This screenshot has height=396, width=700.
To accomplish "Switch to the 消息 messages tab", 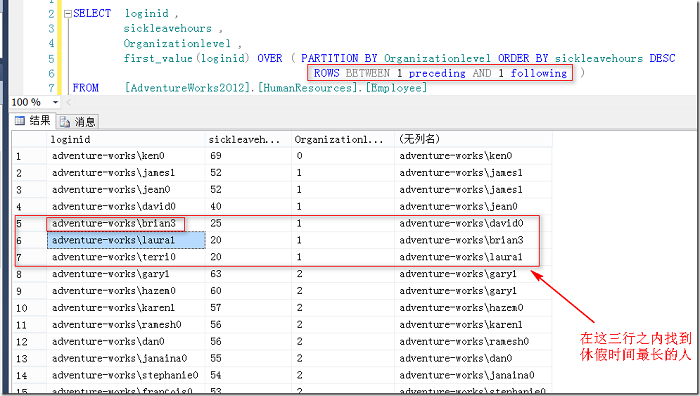I will click(x=78, y=121).
